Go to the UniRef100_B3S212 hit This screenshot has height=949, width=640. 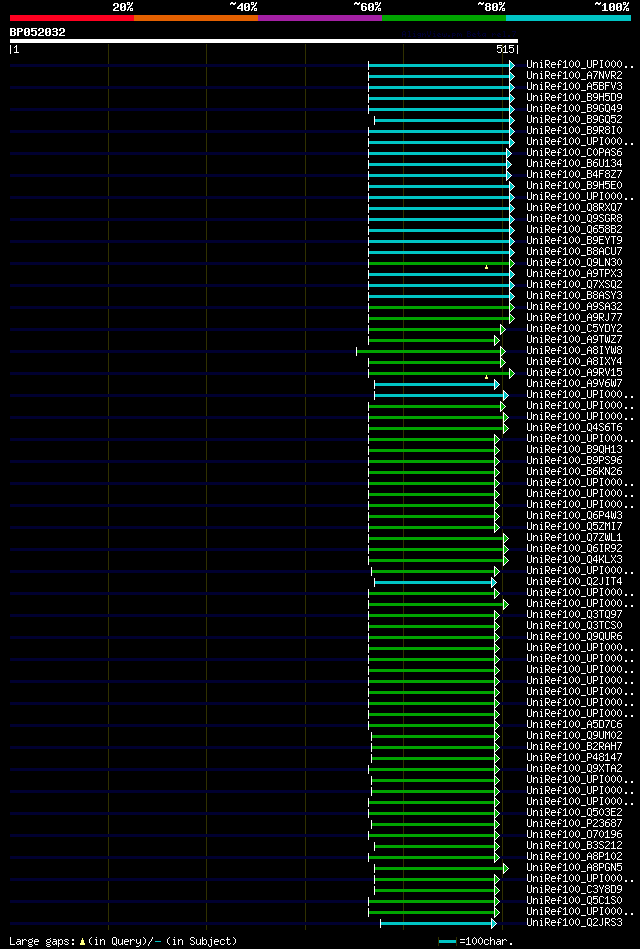click(574, 846)
